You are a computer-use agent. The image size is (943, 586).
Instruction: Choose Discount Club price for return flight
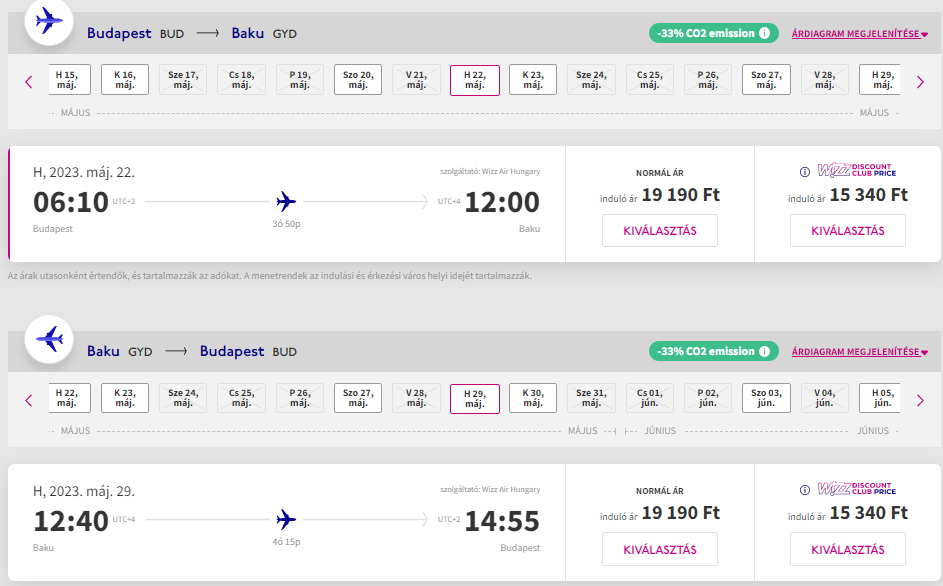pos(847,549)
